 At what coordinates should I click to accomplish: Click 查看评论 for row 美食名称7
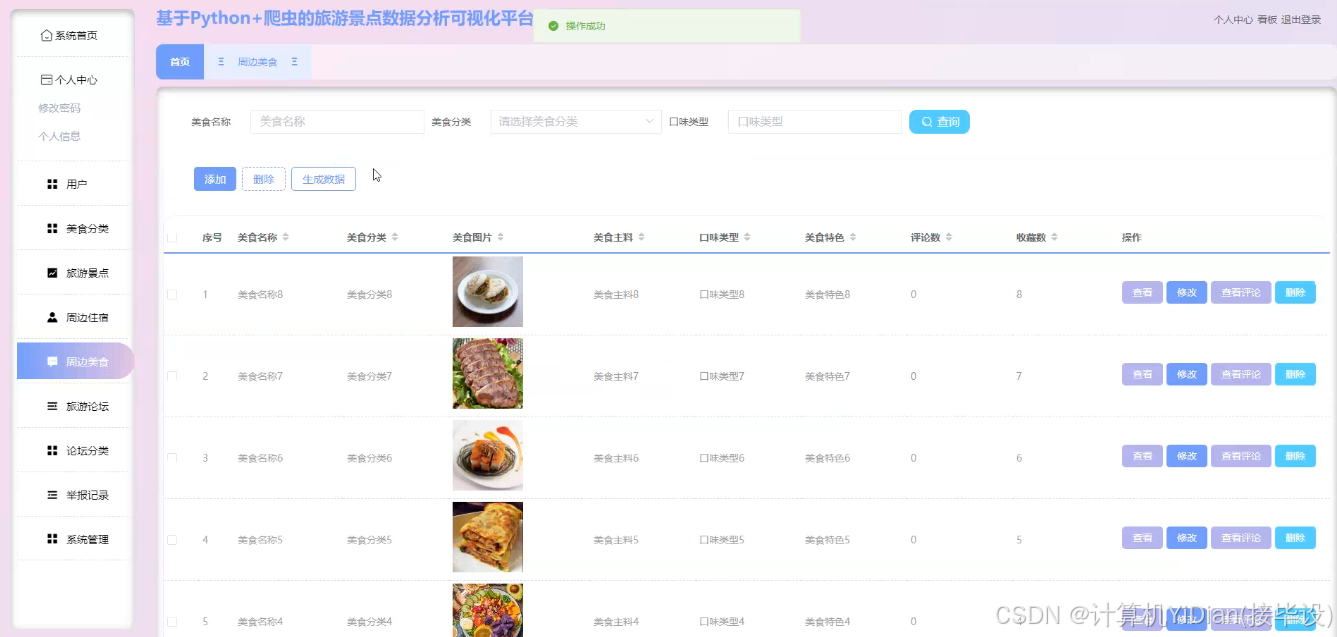(x=1241, y=374)
